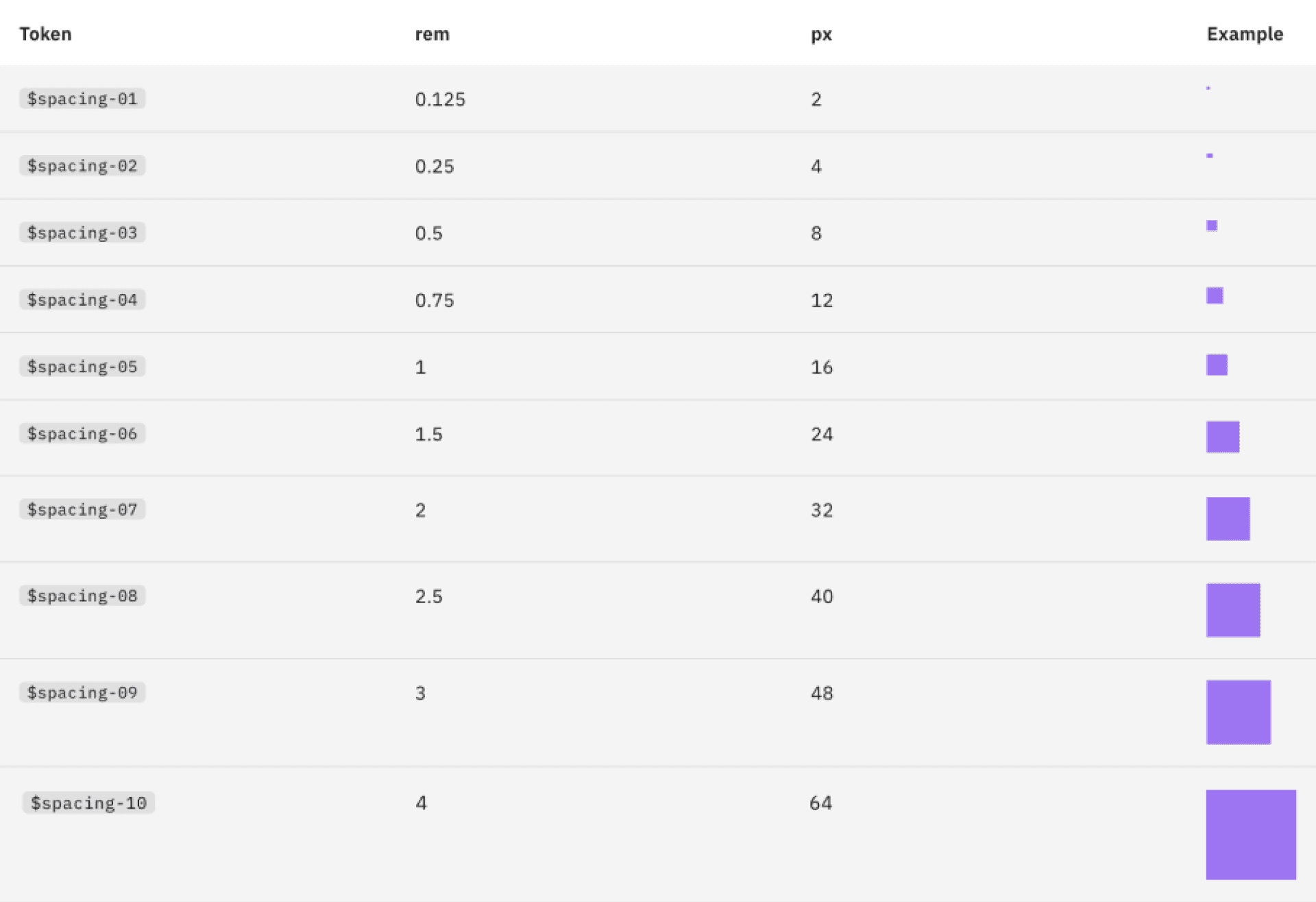Screen dimensions: 1316x902
Task: Click the 0.125 rem value
Action: click(x=440, y=99)
